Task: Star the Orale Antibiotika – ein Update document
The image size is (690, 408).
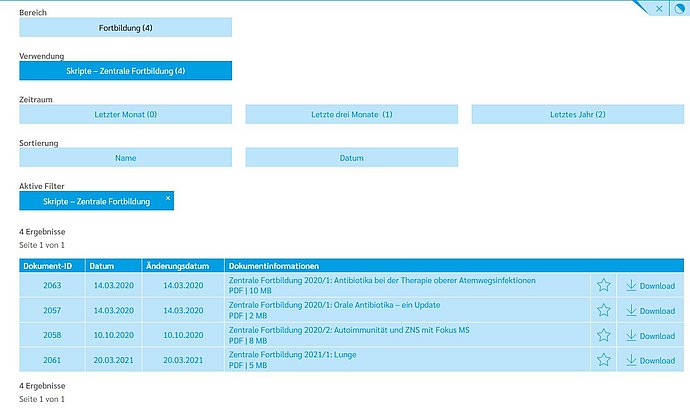Action: [x=603, y=310]
